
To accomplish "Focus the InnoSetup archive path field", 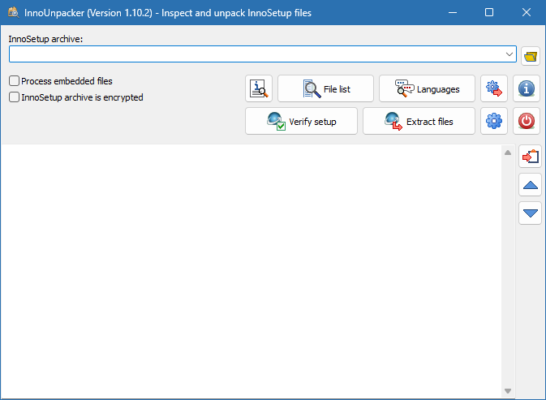I will coord(263,54).
